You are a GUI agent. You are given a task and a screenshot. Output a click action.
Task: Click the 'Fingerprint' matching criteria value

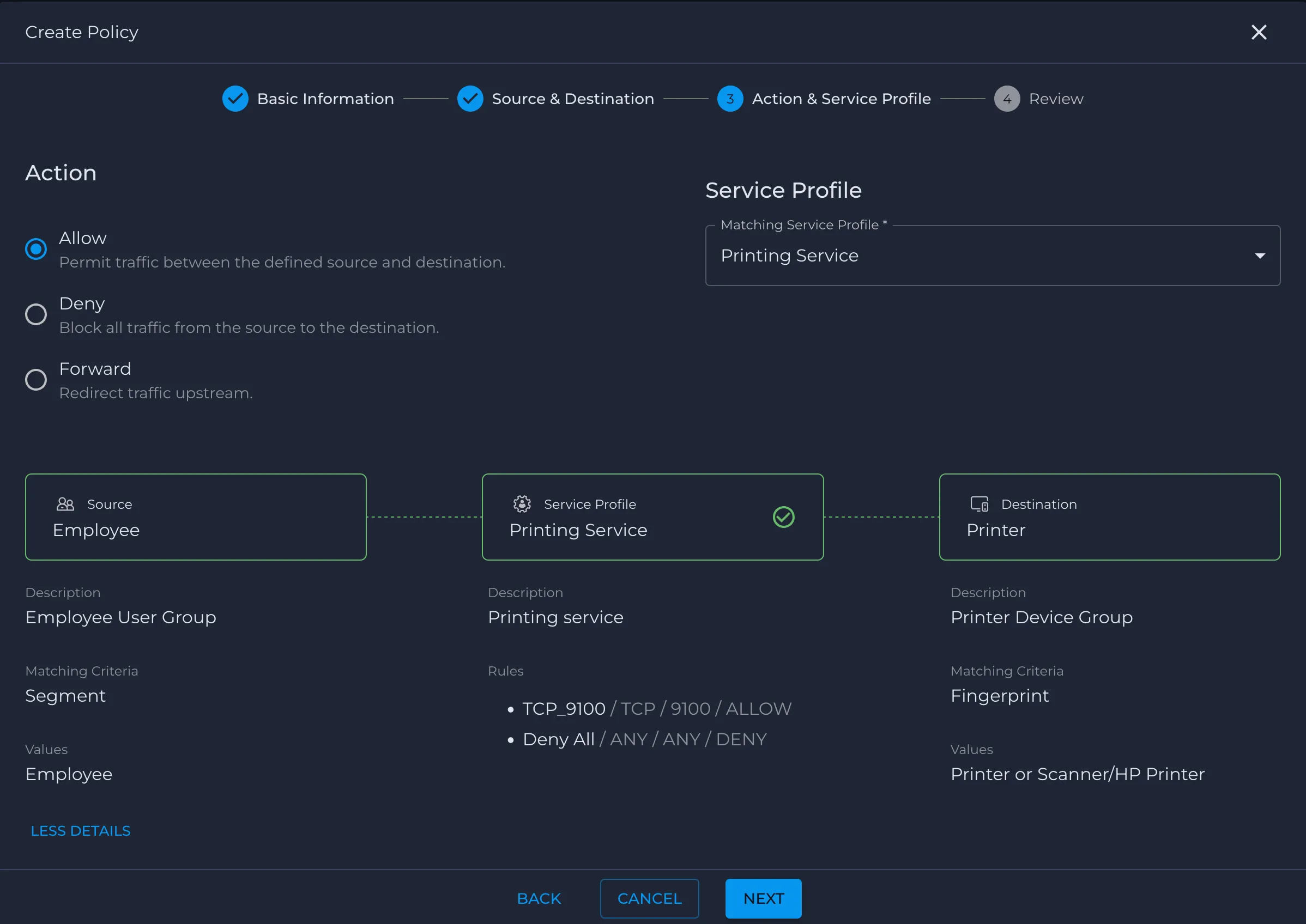pos(999,696)
